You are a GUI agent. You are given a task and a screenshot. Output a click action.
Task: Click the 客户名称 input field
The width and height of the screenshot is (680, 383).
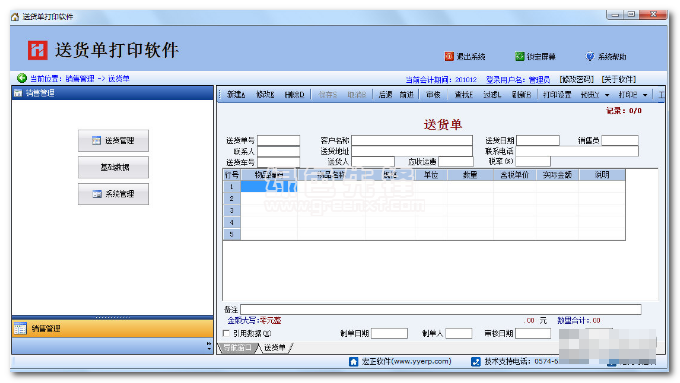pos(412,140)
